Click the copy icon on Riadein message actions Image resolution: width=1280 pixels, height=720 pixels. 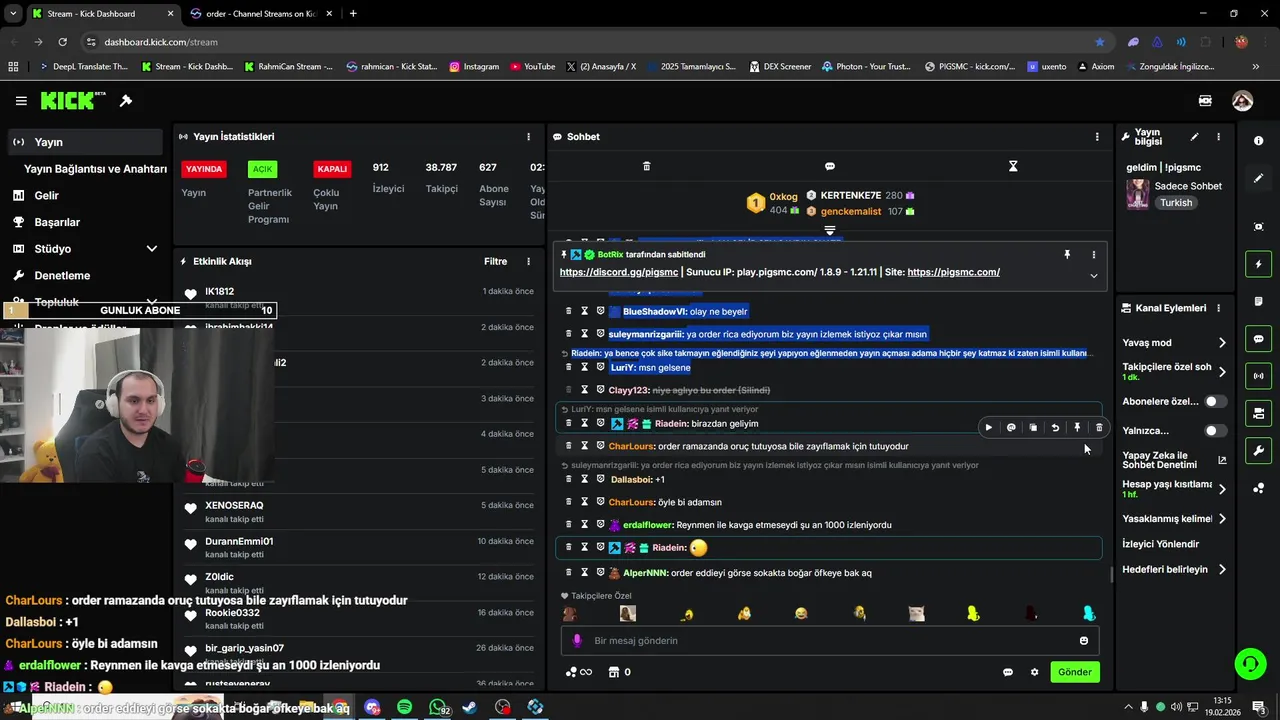click(x=1033, y=428)
